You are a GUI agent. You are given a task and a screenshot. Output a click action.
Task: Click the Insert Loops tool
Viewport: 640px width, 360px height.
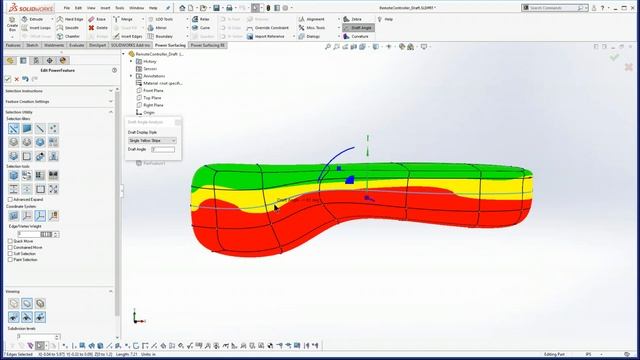coord(36,28)
